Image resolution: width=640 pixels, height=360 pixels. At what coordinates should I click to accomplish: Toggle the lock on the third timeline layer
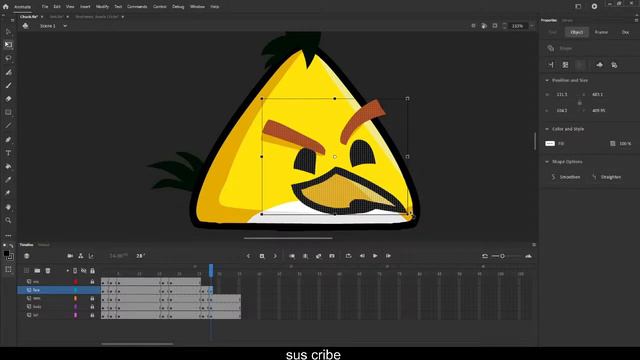(92, 298)
